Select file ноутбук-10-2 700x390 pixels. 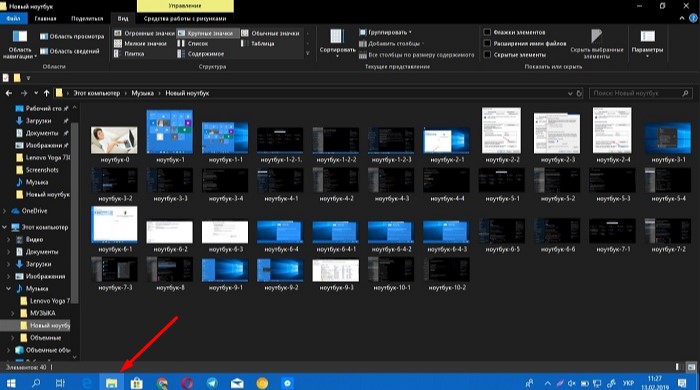[446, 275]
